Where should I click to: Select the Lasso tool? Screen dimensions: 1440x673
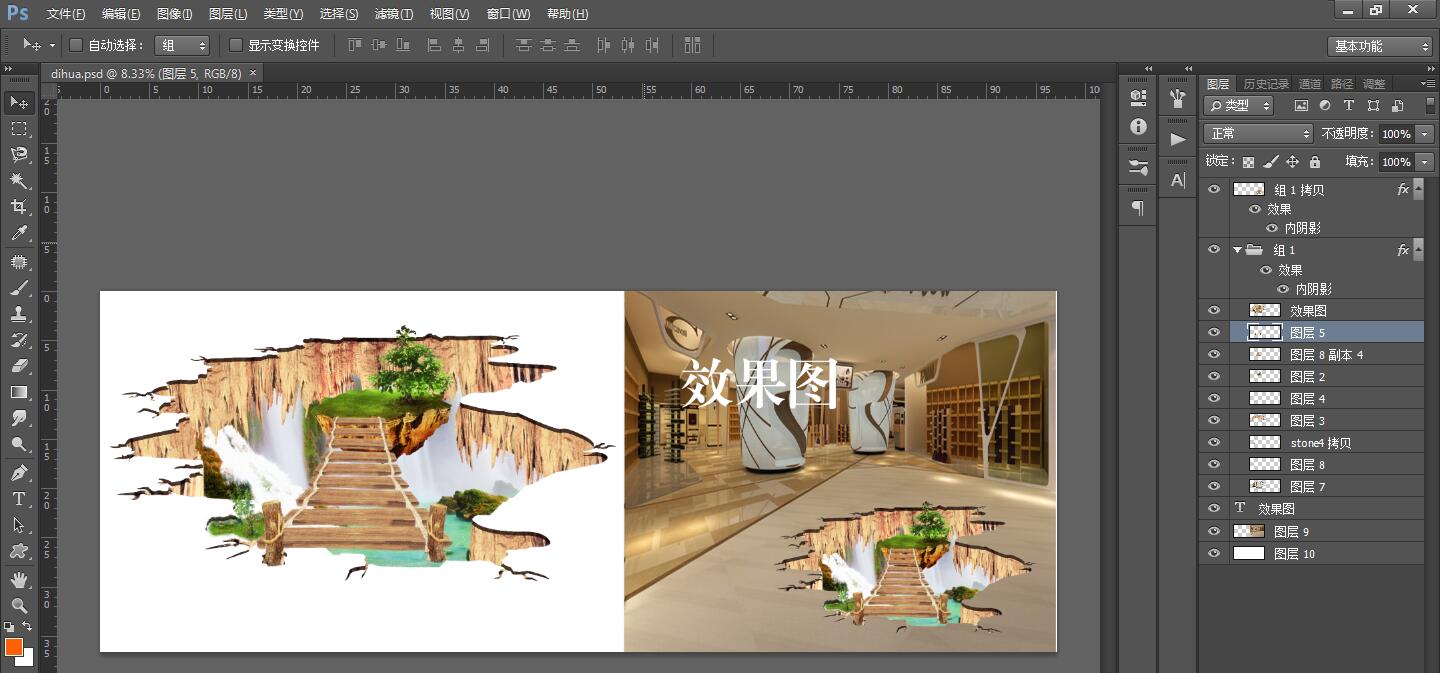(19, 155)
